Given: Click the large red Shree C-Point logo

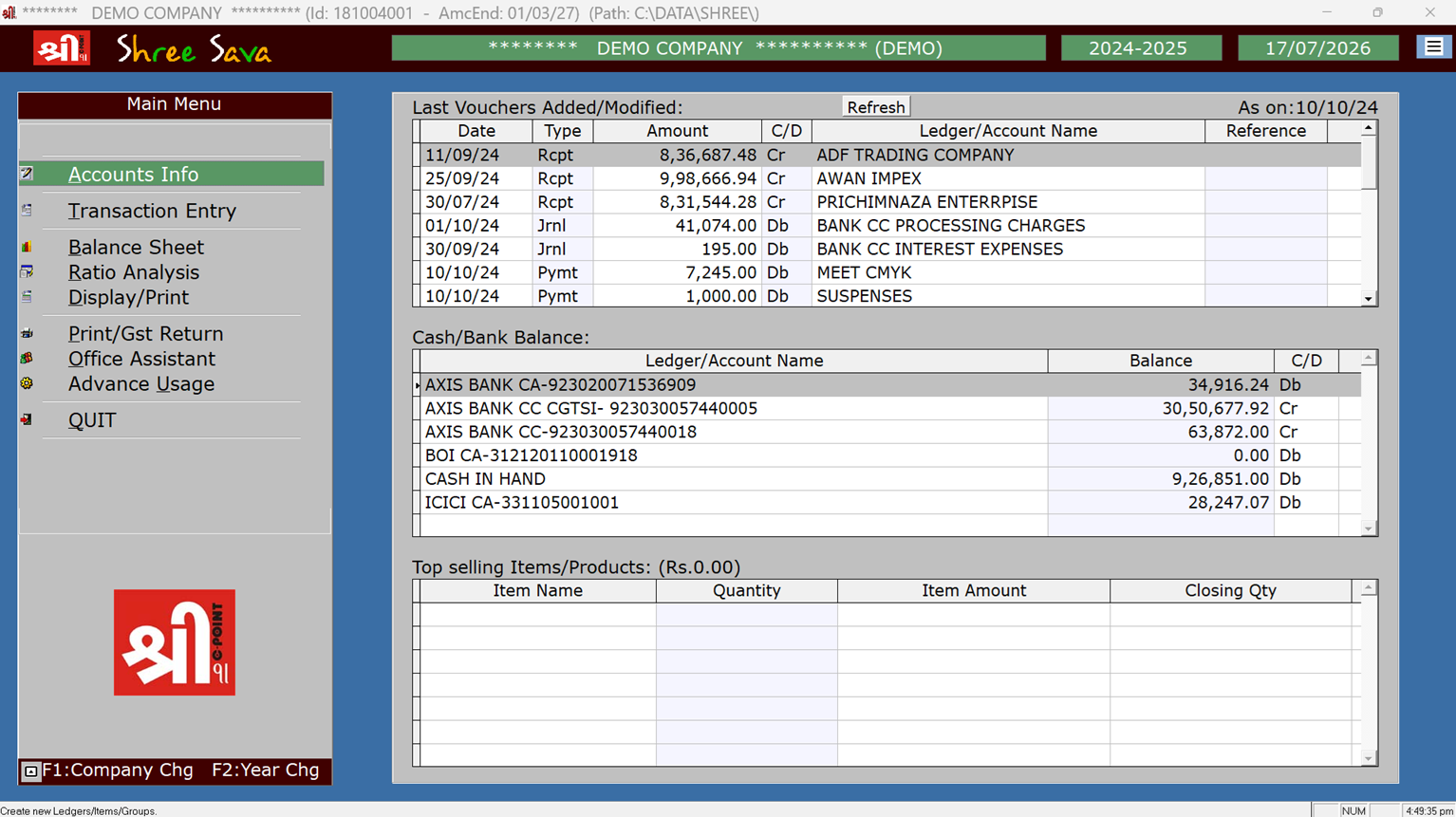Looking at the screenshot, I should 175,642.
